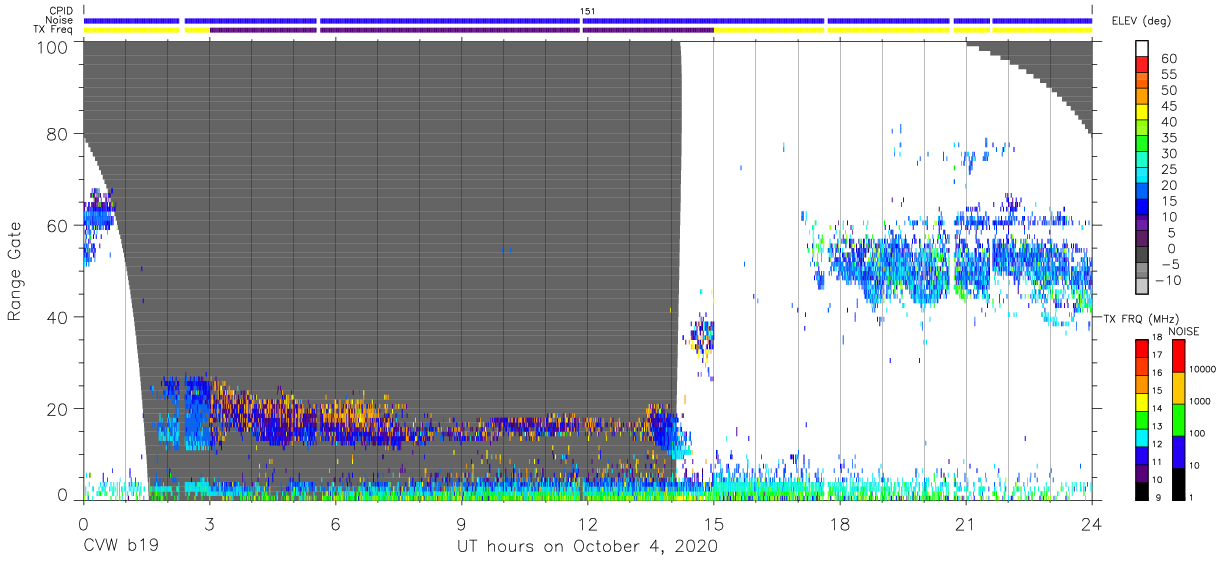The height and width of the screenshot is (567, 1228).
Task: Click the x-axis hour tick '24'
Action: [x=1092, y=522]
